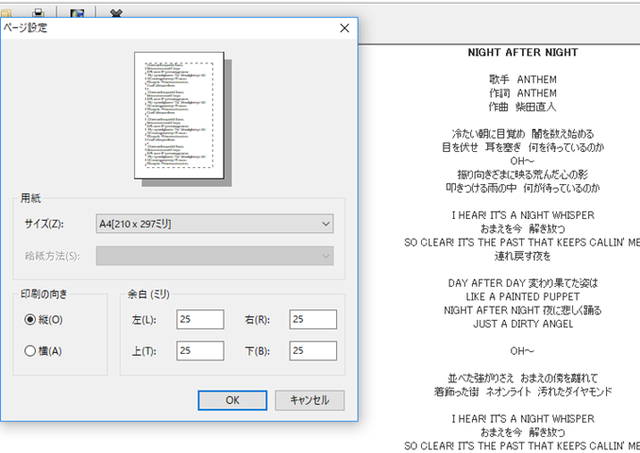Image resolution: width=640 pixels, height=453 pixels.
Task: Click the lyric line 'JUST A DIRTY ANGEL'
Action: tap(523, 324)
